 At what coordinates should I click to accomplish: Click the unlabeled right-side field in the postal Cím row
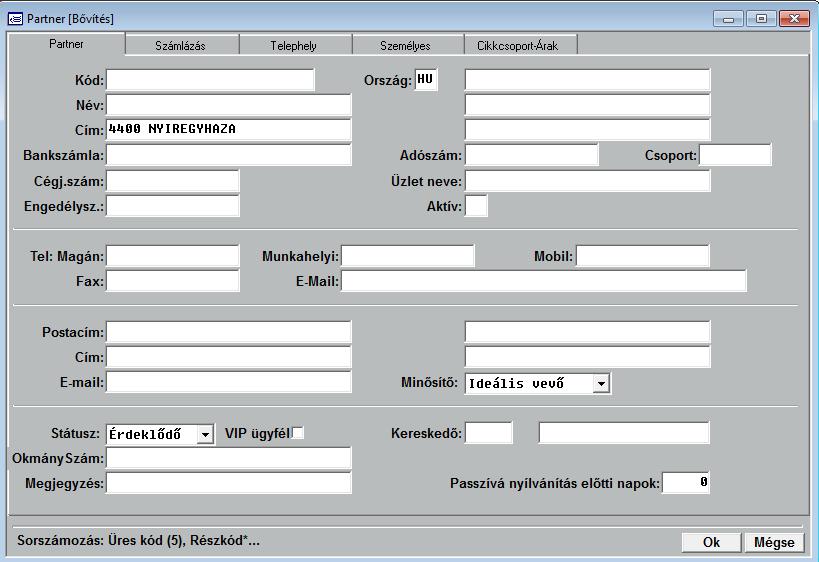(588, 357)
